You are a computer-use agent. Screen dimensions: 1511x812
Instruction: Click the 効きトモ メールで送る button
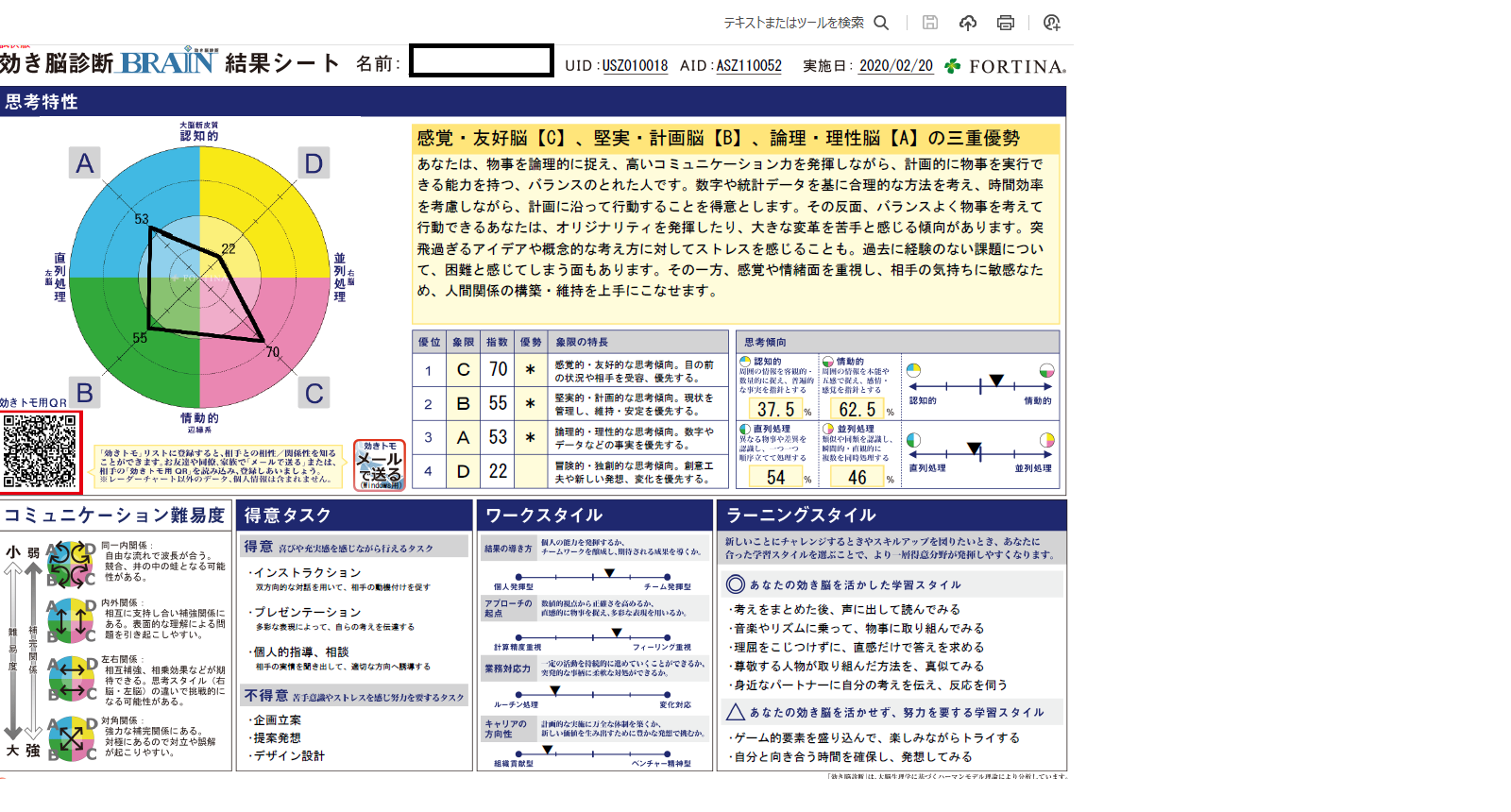380,465
